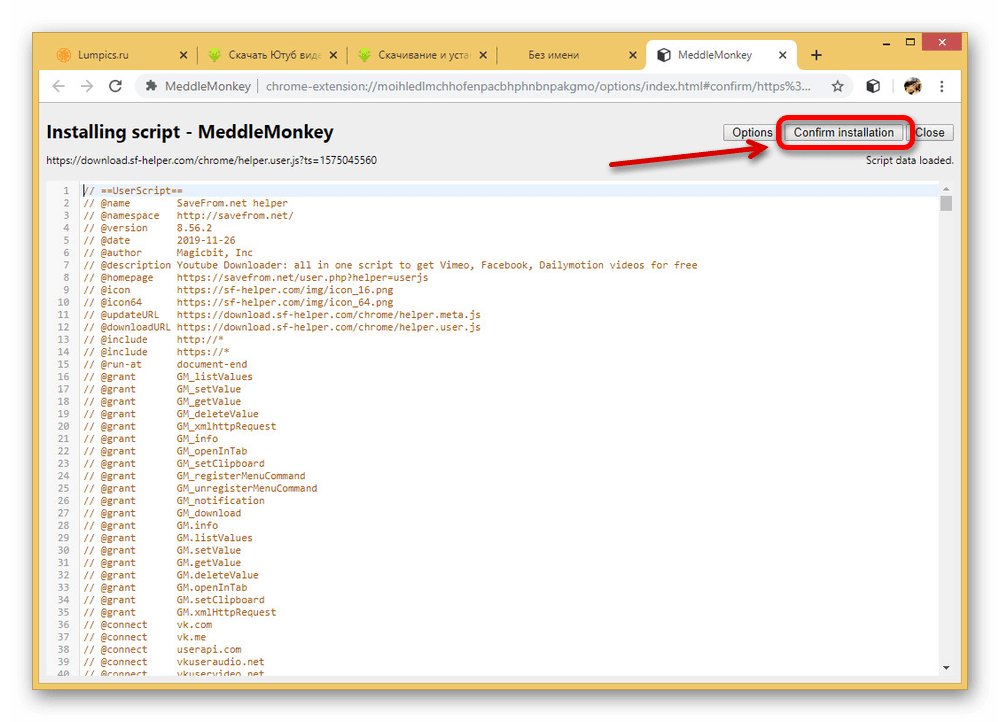Click the icon_64.png URL line
The image size is (1000, 722).
[x=285, y=302]
